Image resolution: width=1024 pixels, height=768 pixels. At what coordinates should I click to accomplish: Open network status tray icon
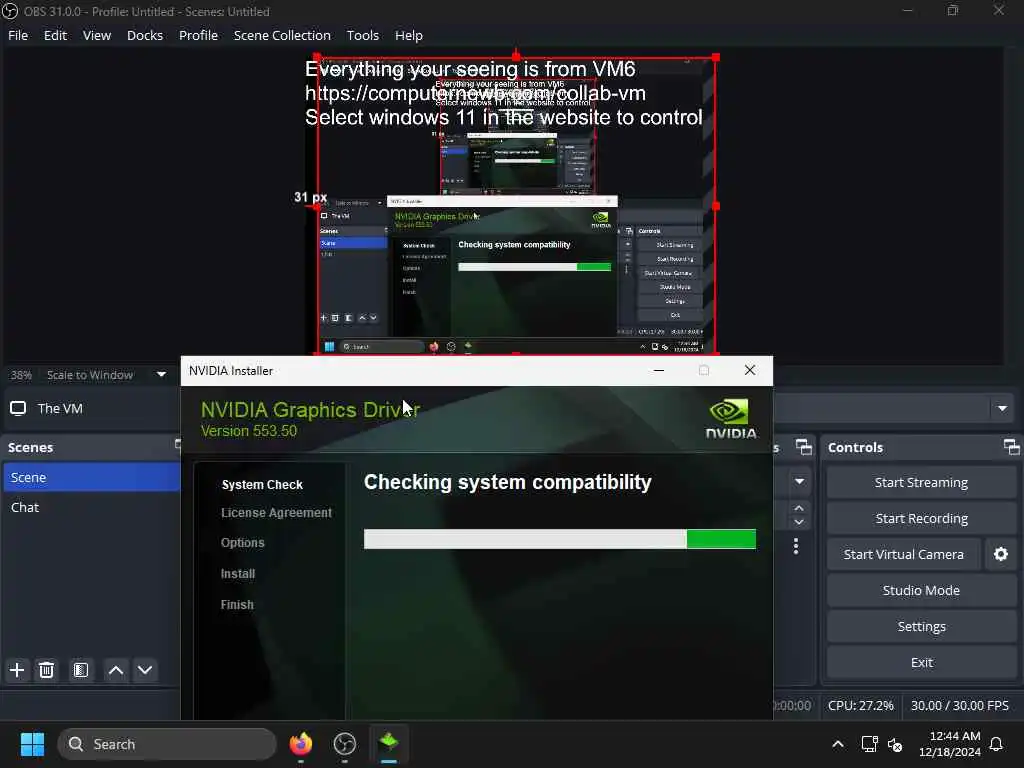[x=869, y=744]
